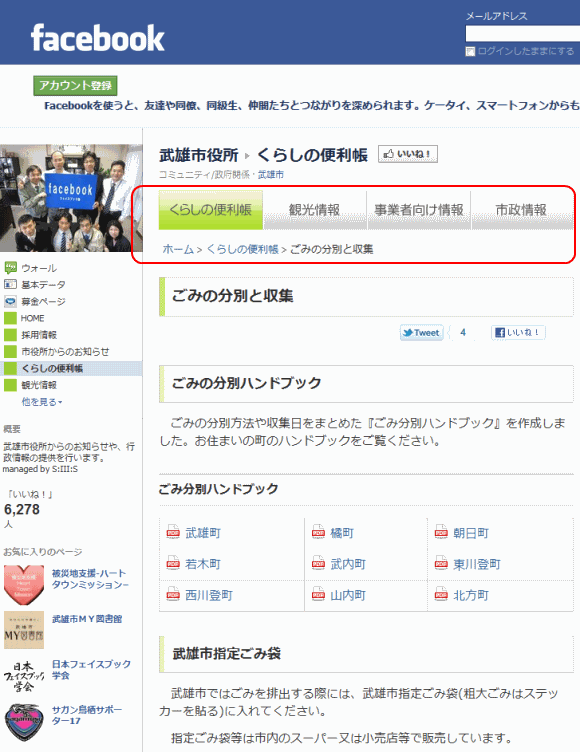Switch to the 観光情報 tab
The image size is (580, 752).
(314, 210)
